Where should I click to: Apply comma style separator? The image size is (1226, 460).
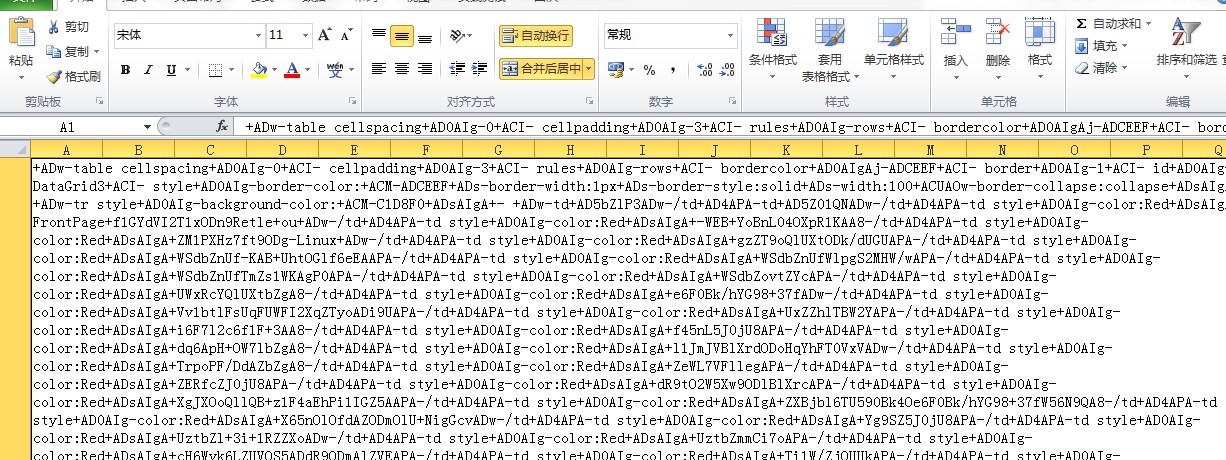coord(671,69)
